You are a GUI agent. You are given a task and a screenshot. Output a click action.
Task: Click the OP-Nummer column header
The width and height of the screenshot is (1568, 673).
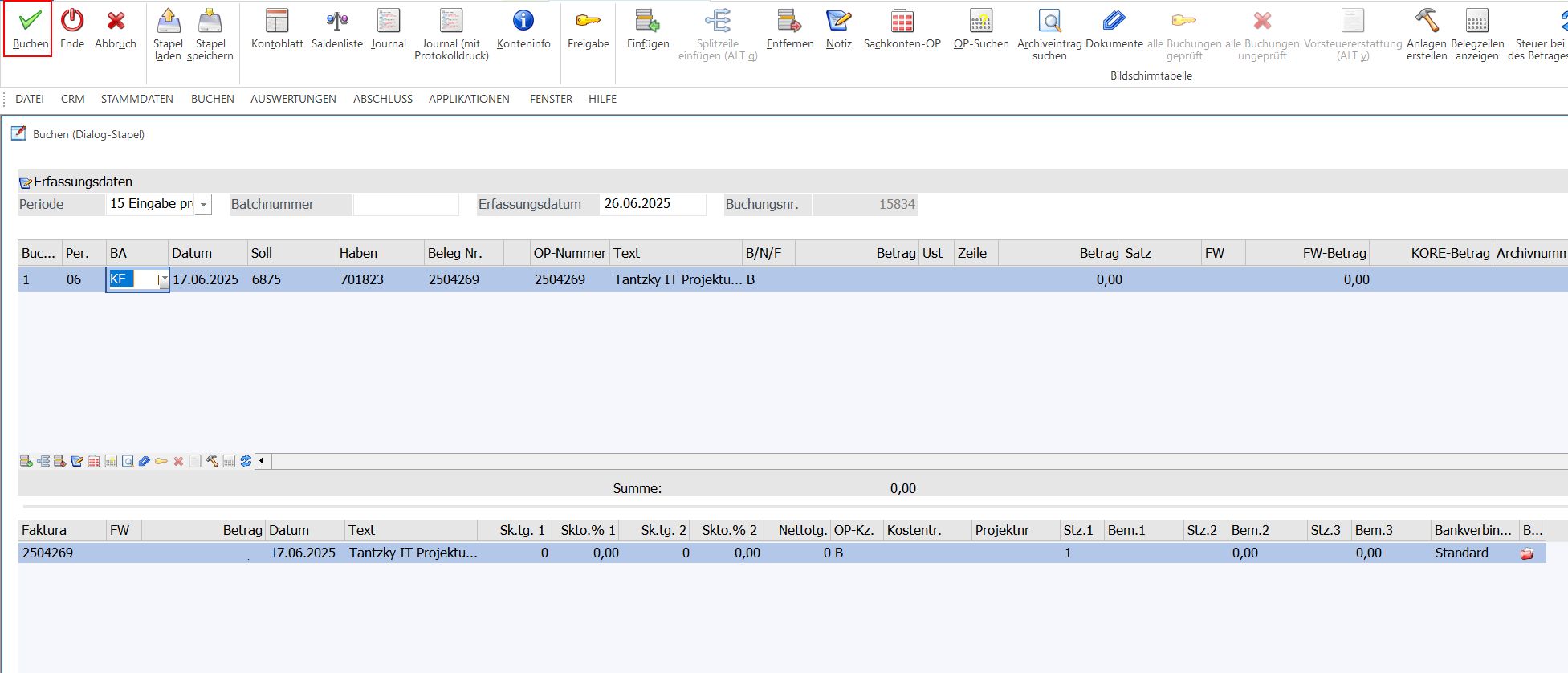click(x=569, y=253)
